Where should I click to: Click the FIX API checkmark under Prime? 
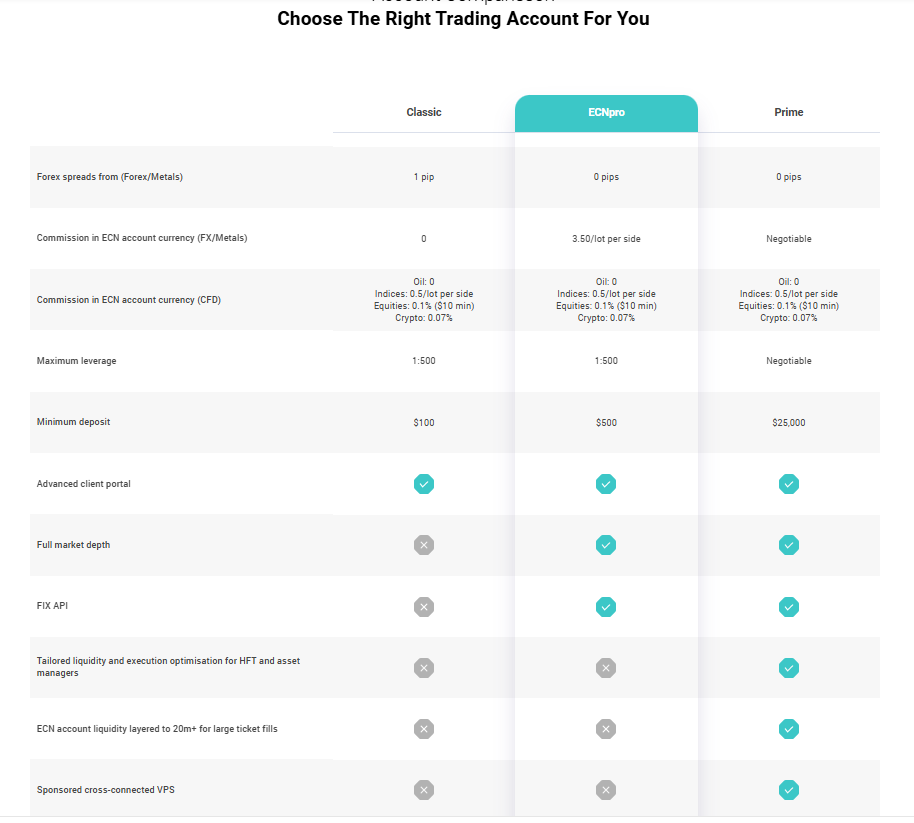click(789, 606)
